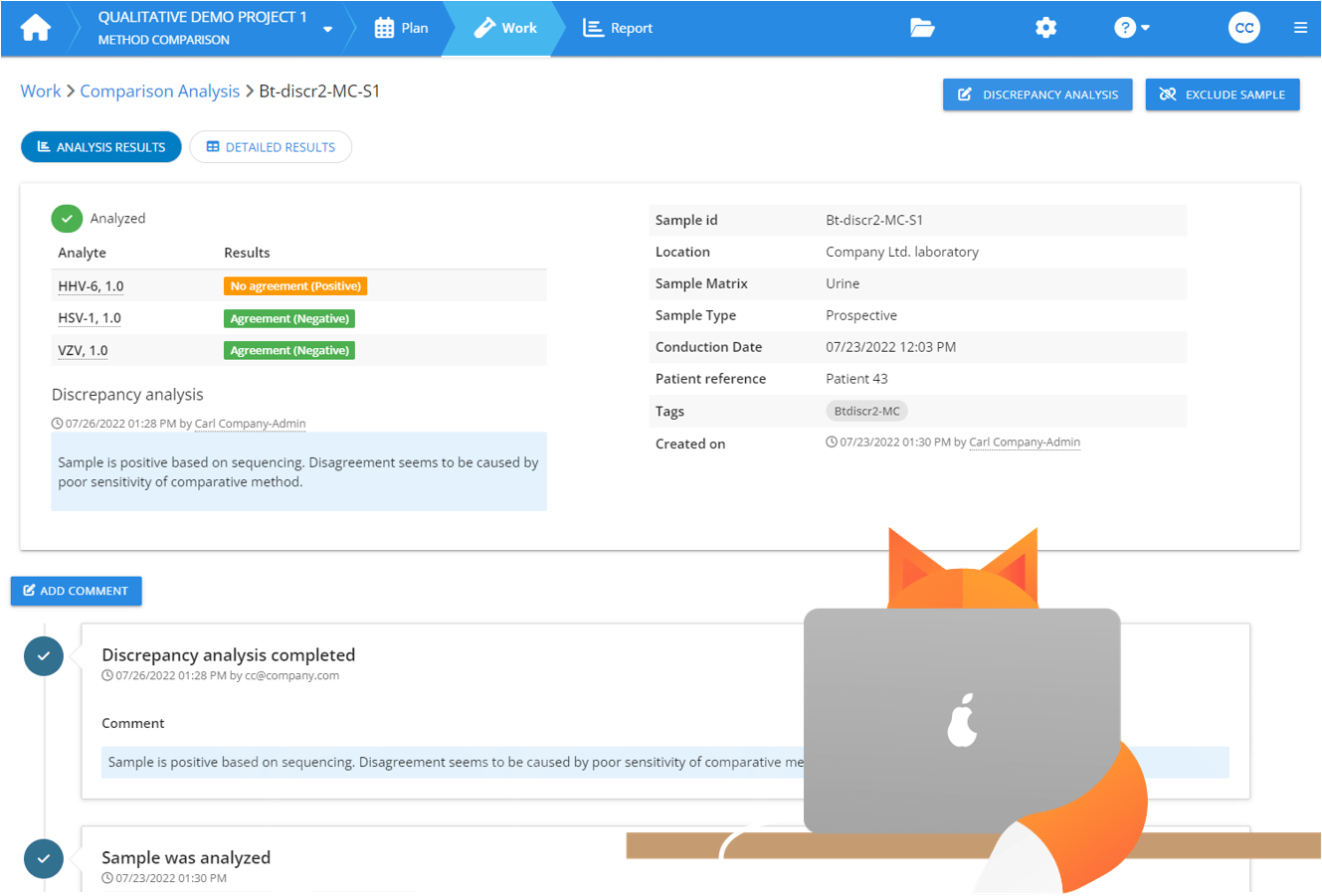
Task: Click the Btdiscr2-MC tag chip
Action: [x=867, y=411]
